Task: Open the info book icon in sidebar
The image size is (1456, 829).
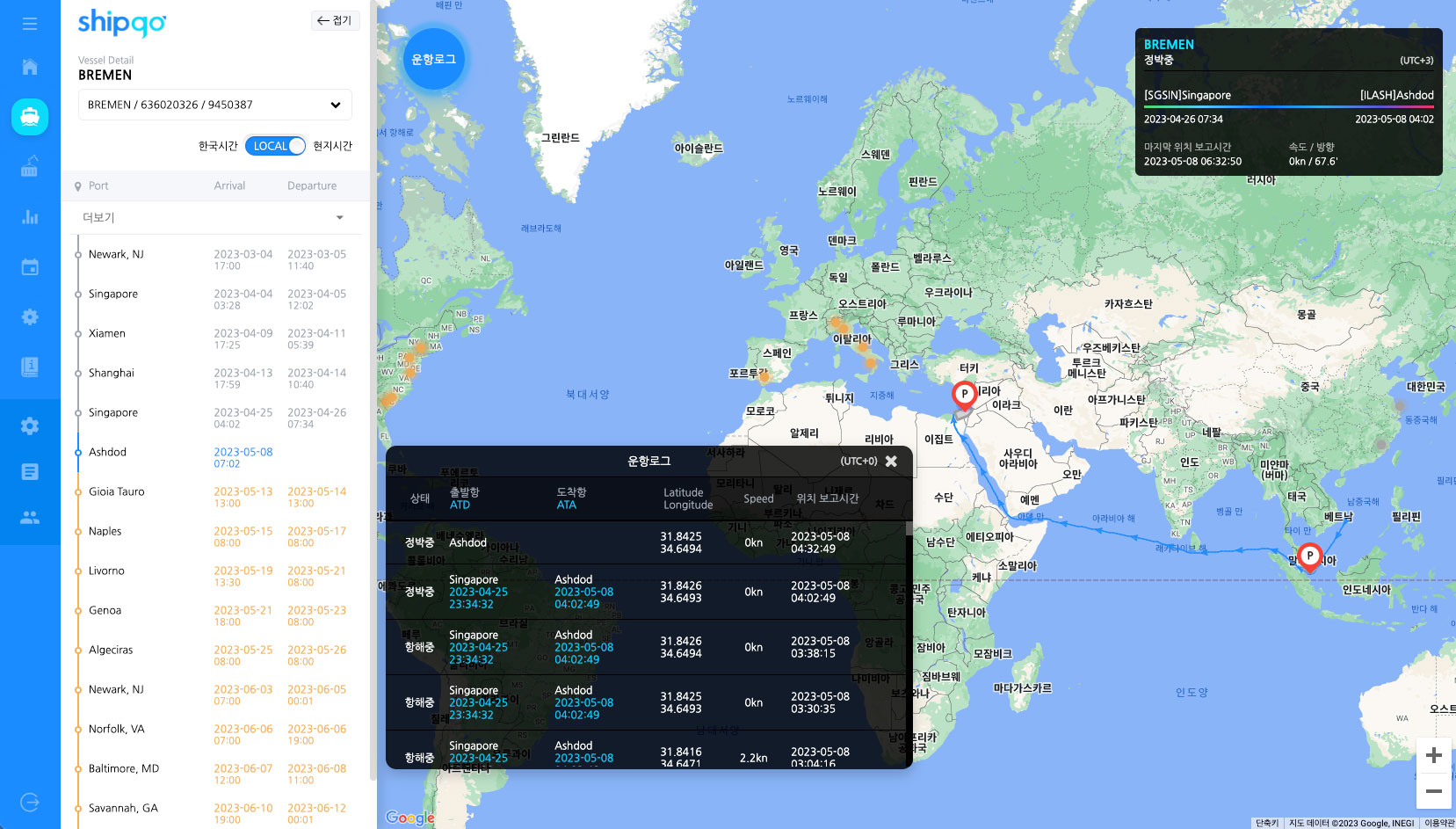Action: [30, 367]
